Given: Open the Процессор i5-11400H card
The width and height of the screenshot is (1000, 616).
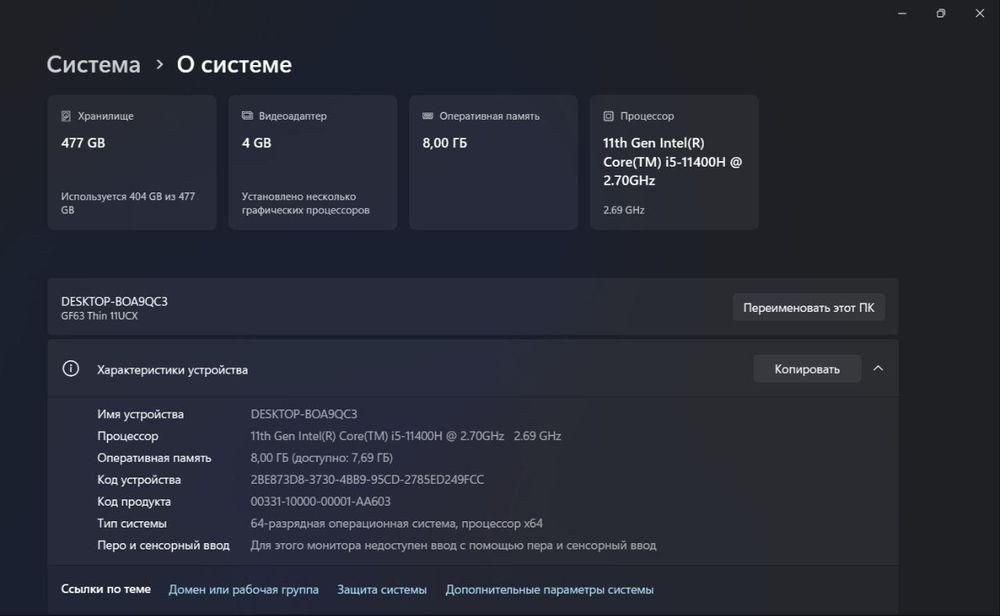Looking at the screenshot, I should point(674,162).
